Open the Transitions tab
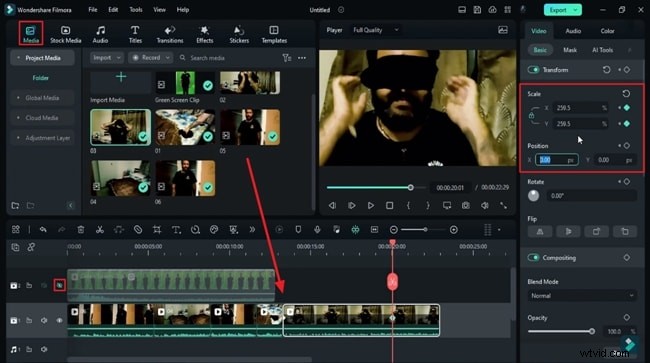Image resolution: width=650 pixels, height=363 pixels. coord(170,34)
